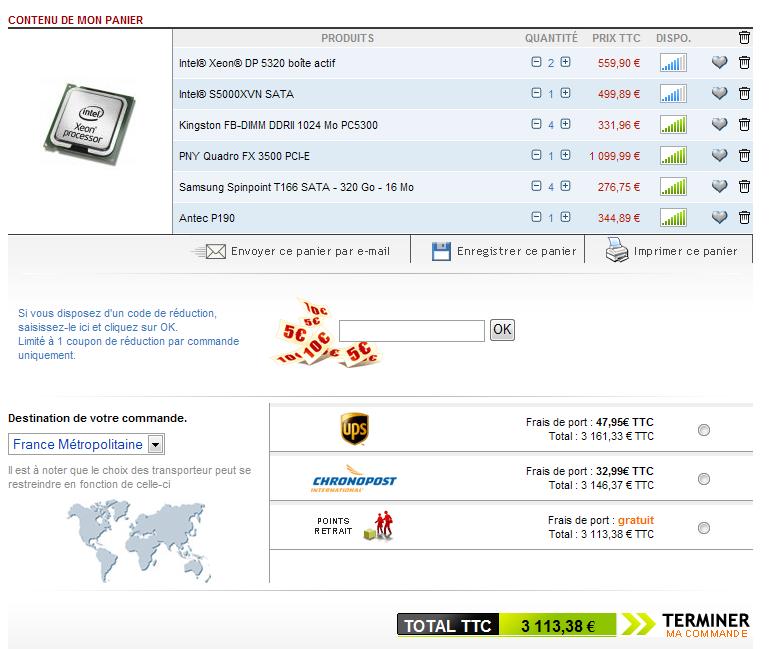Add Samsung Spinpoint T166 to favorites
The image size is (776, 649).
coord(719,186)
